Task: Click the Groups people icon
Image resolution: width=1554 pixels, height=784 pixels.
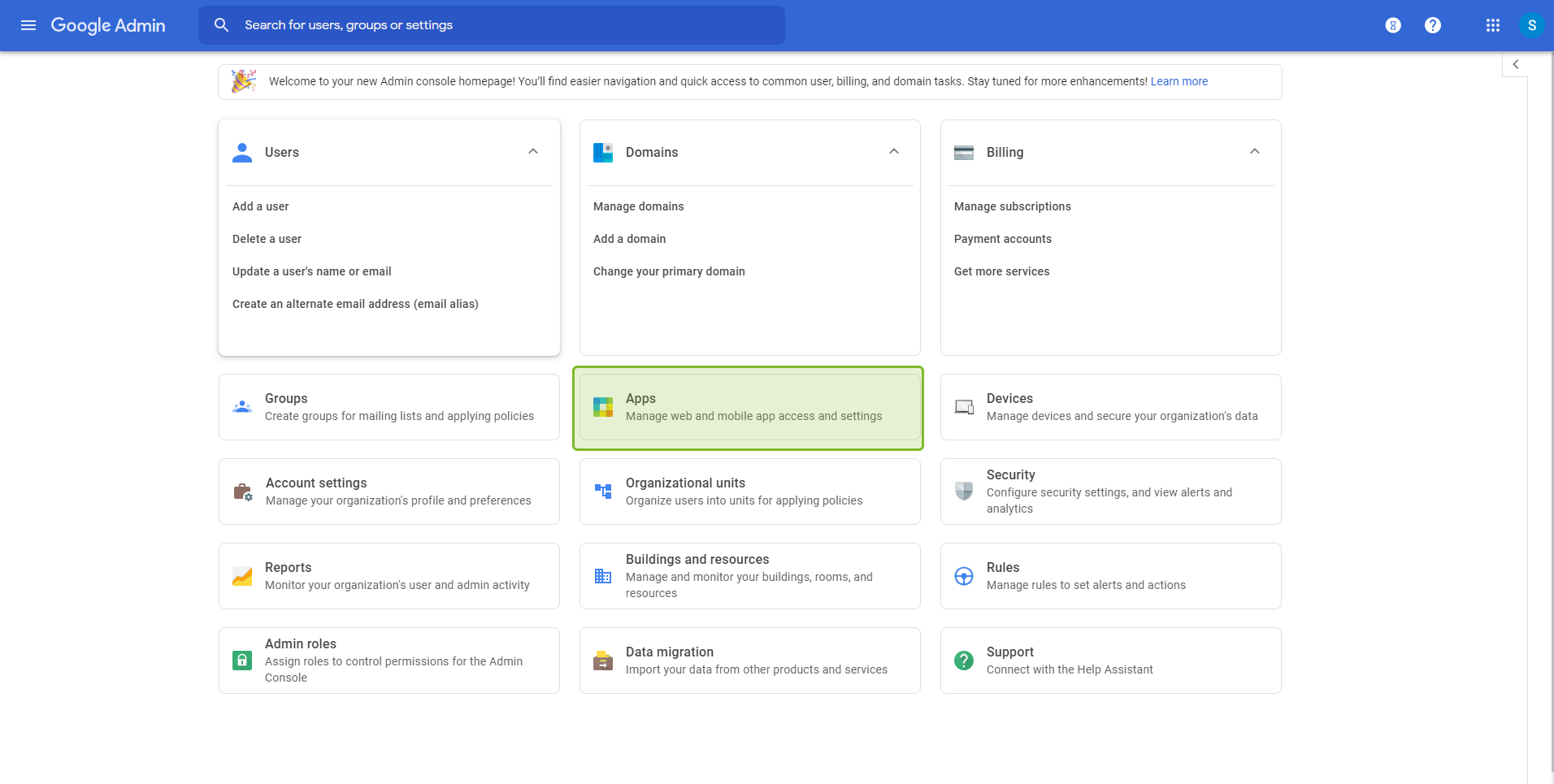Action: pos(242,407)
